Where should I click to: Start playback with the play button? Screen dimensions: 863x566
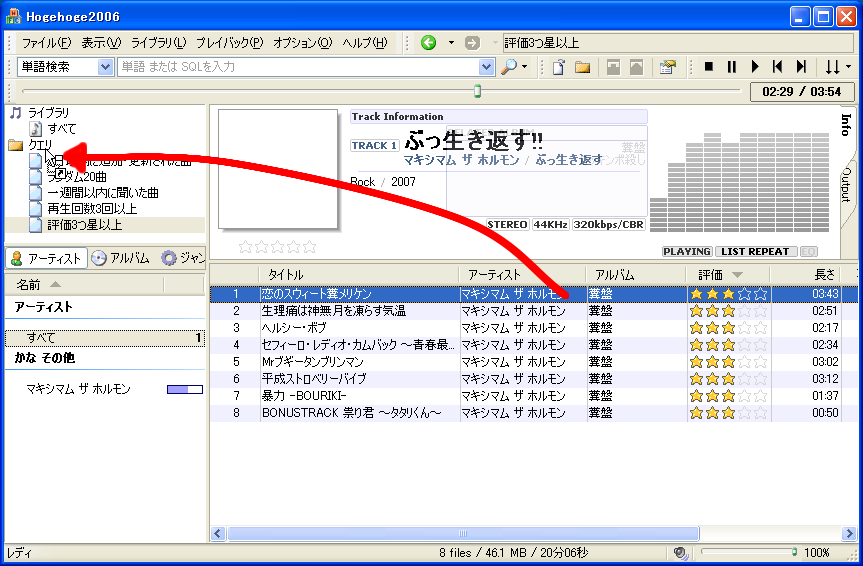click(x=755, y=67)
